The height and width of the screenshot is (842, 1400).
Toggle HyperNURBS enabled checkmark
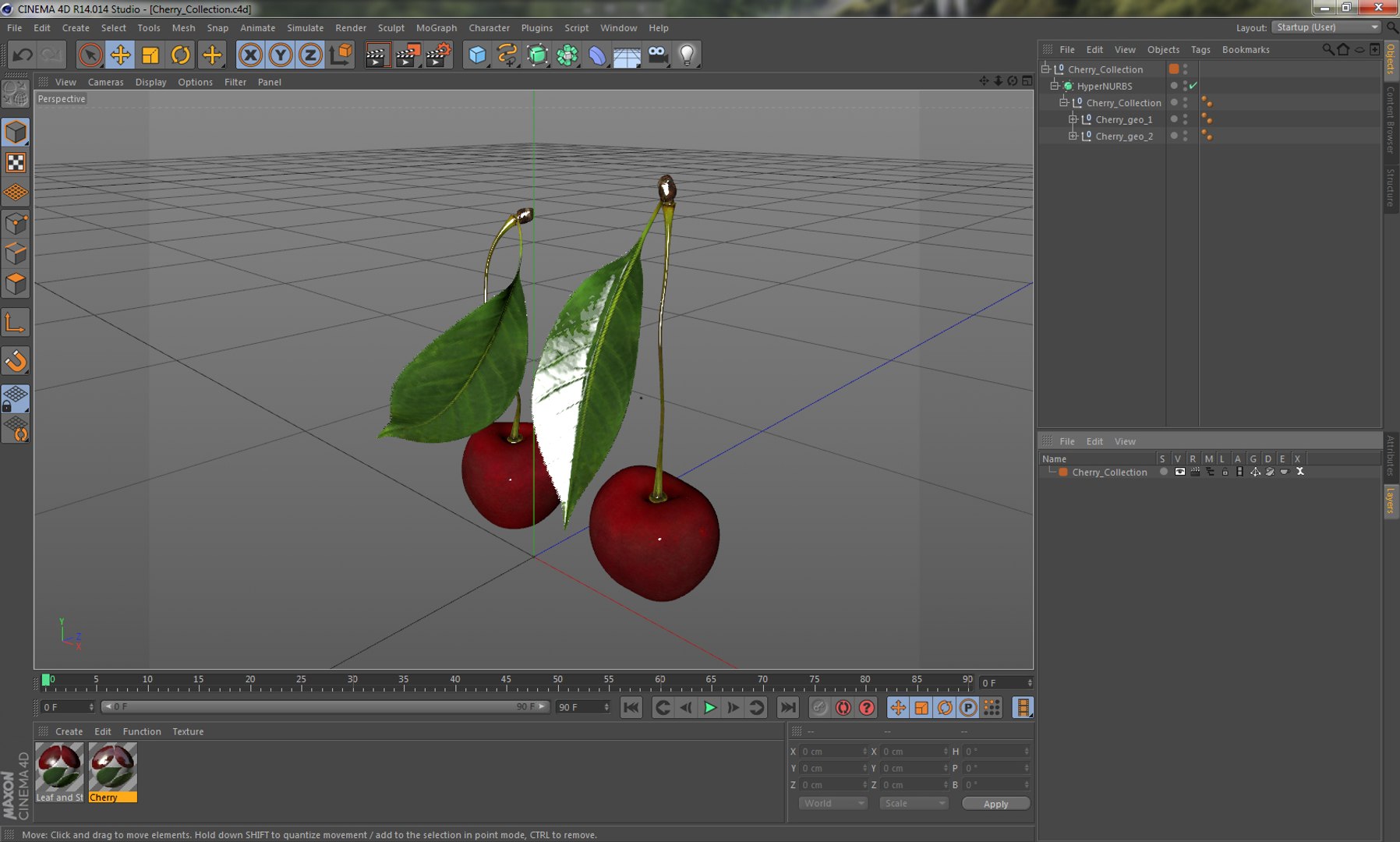(1193, 86)
